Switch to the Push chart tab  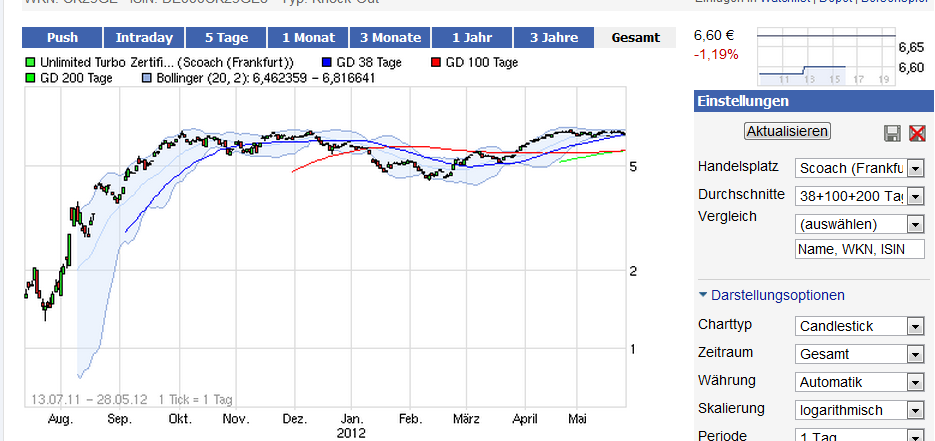click(x=62, y=38)
